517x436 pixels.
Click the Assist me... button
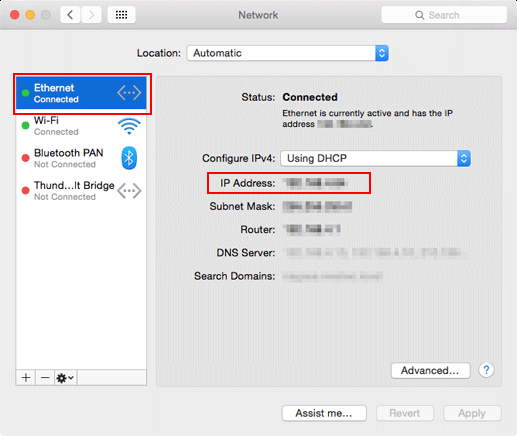324,413
